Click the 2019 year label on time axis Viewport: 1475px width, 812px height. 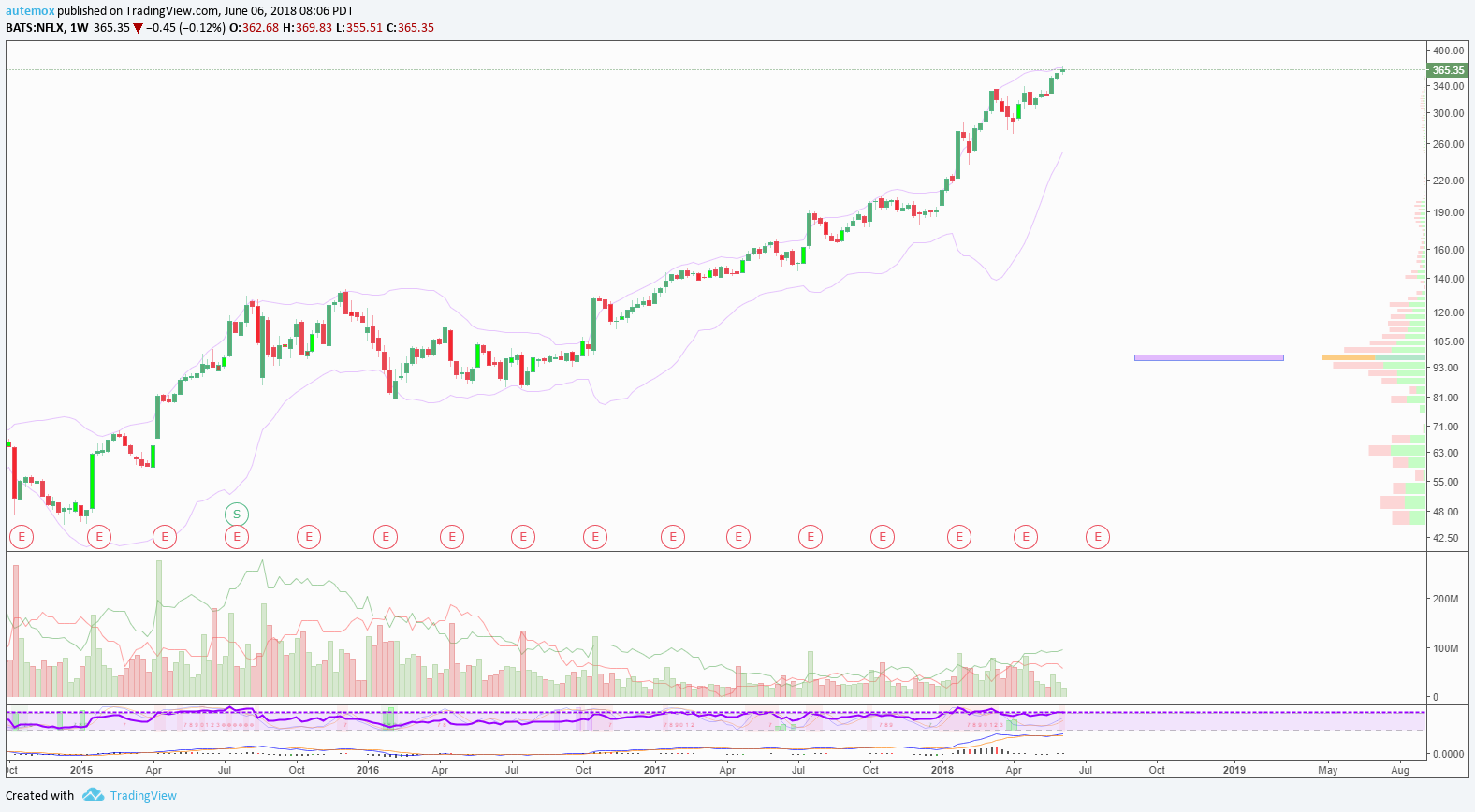point(1234,770)
